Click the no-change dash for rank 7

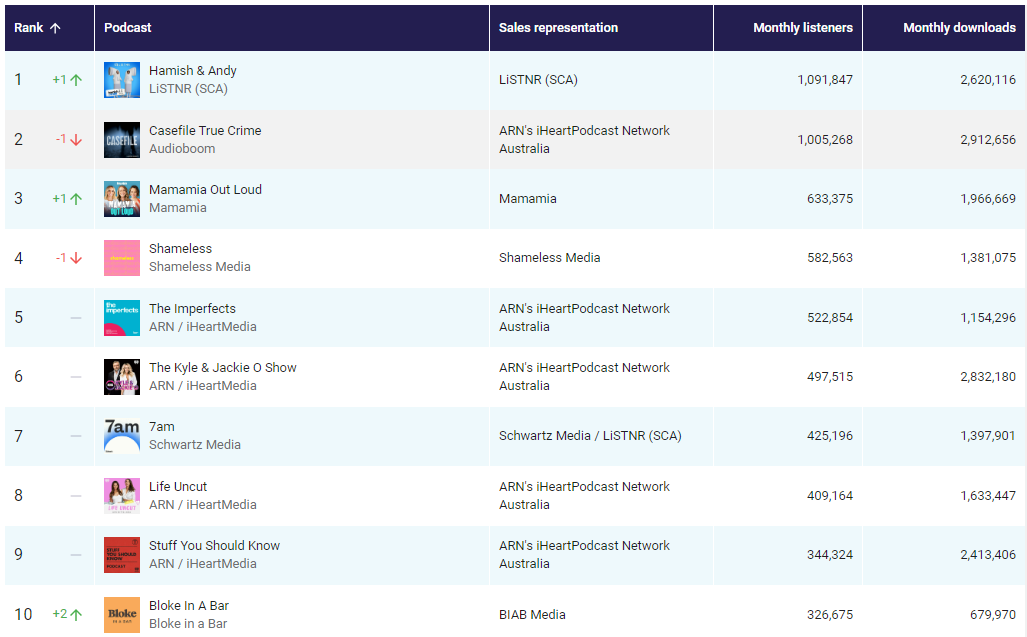(76, 436)
